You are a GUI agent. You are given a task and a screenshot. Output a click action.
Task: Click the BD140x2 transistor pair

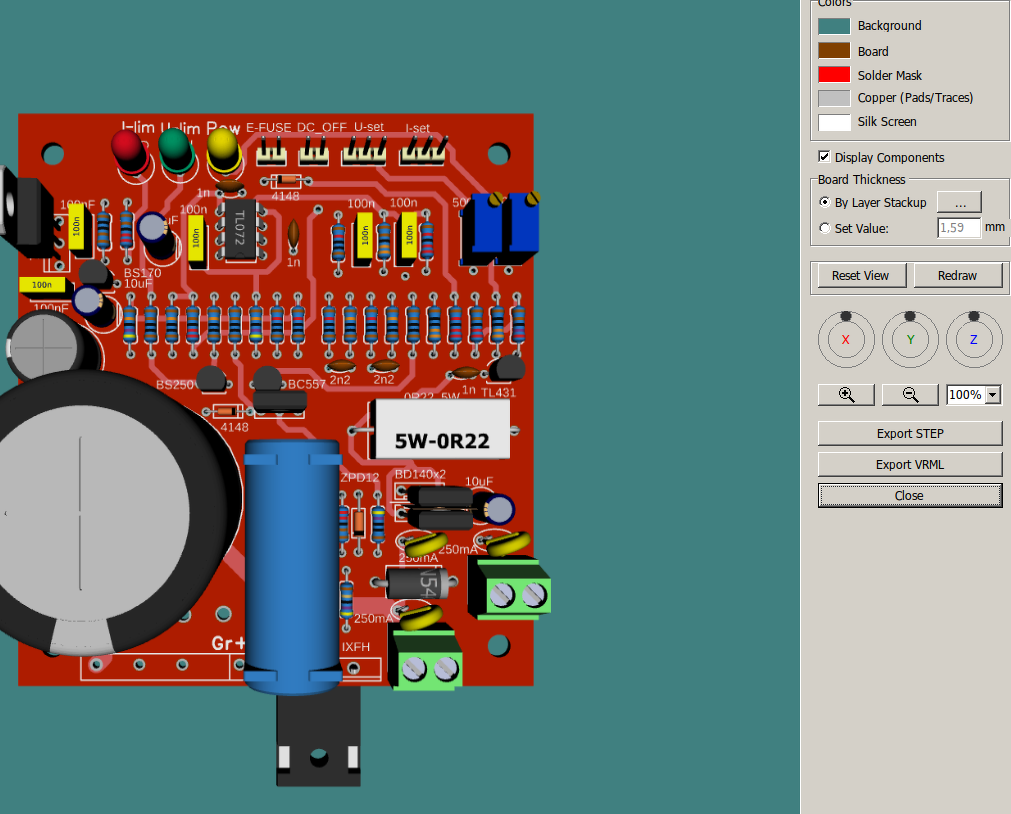coord(440,508)
